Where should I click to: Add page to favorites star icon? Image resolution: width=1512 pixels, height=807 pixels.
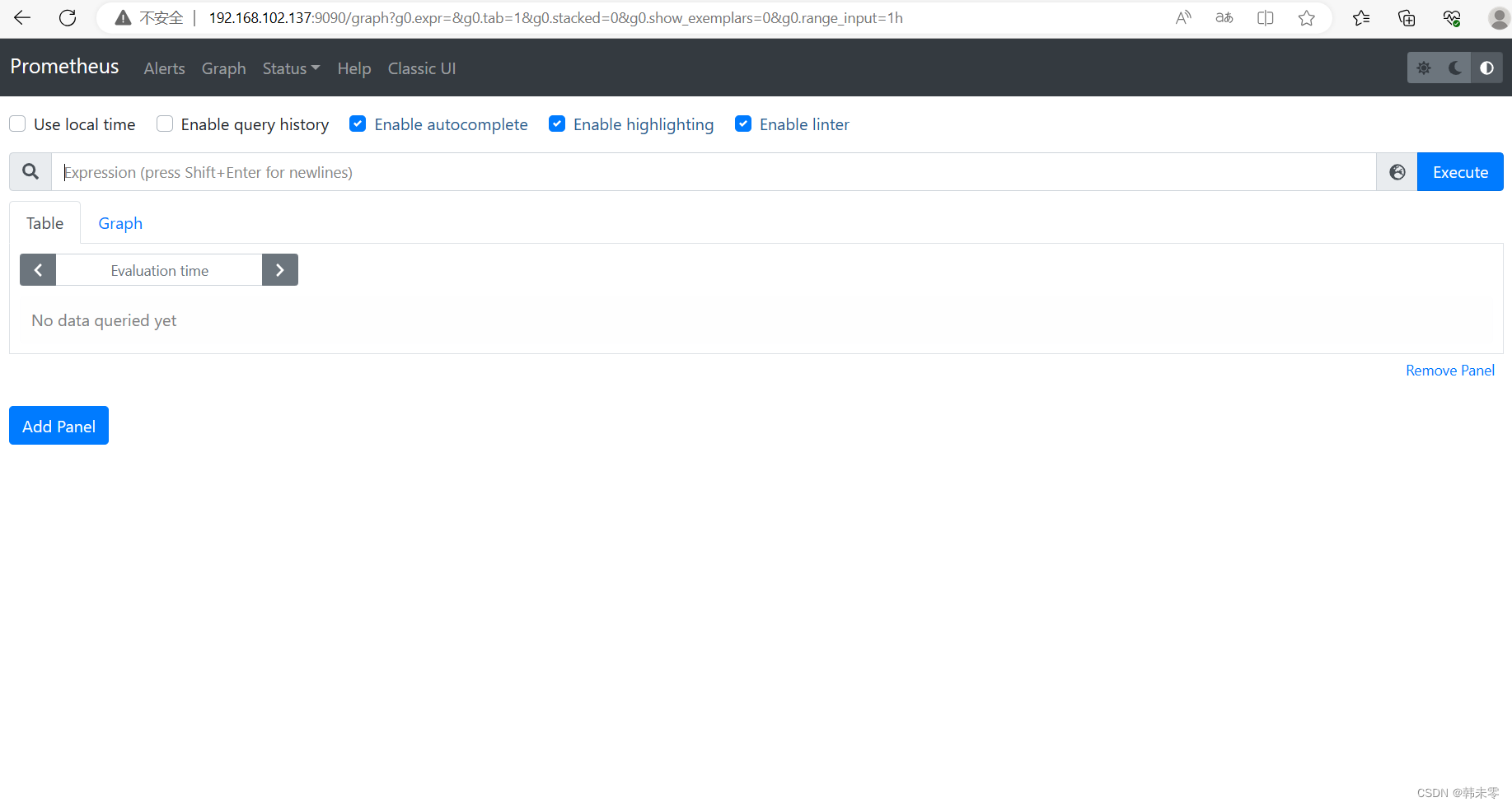click(x=1307, y=17)
